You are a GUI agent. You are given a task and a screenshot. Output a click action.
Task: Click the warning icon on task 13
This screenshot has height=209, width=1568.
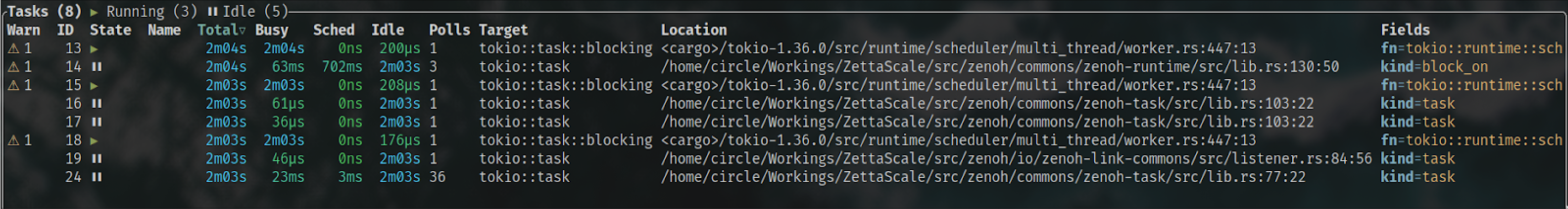click(13, 49)
